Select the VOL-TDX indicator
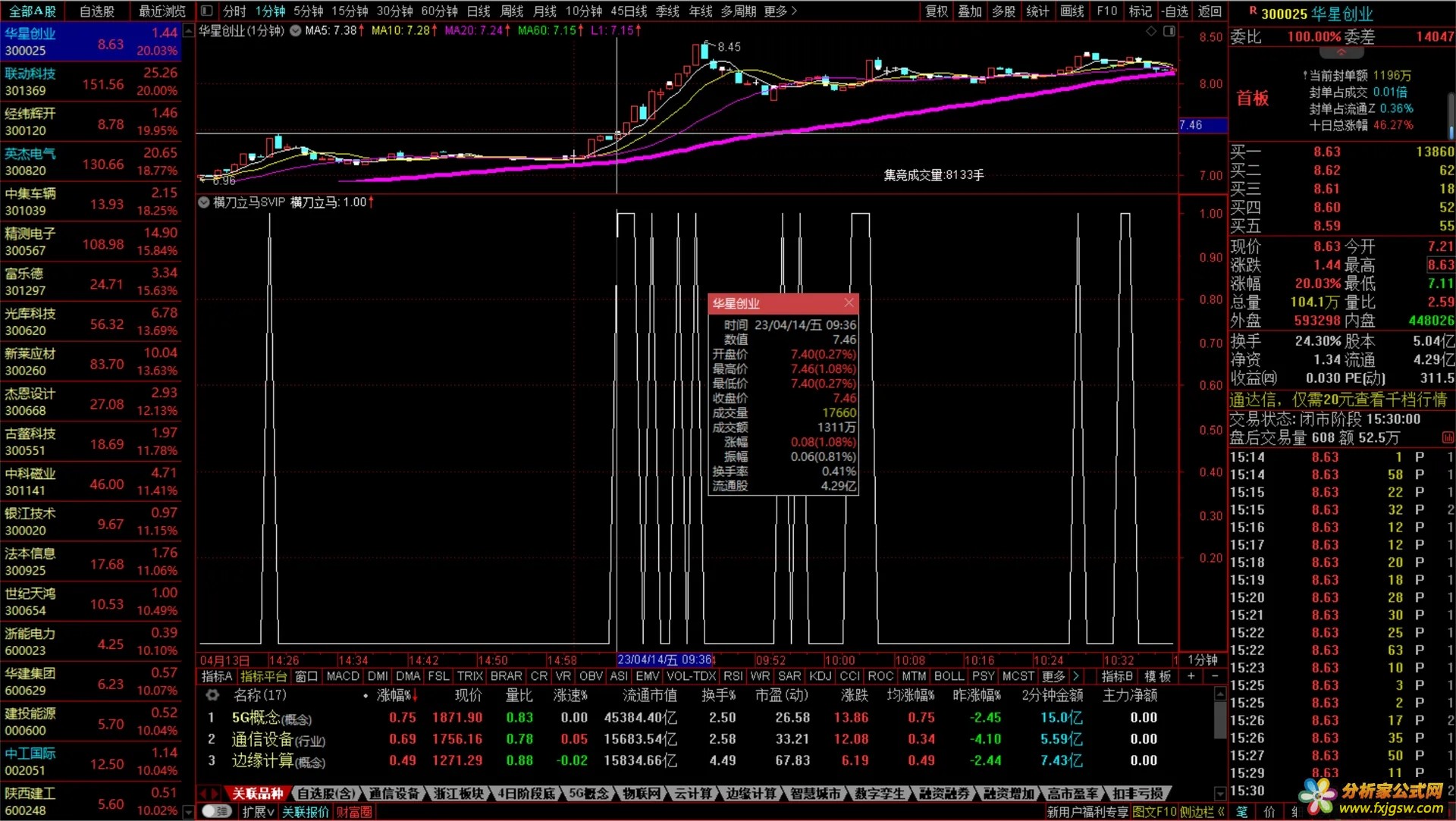The height and width of the screenshot is (821, 1456). coord(691,676)
